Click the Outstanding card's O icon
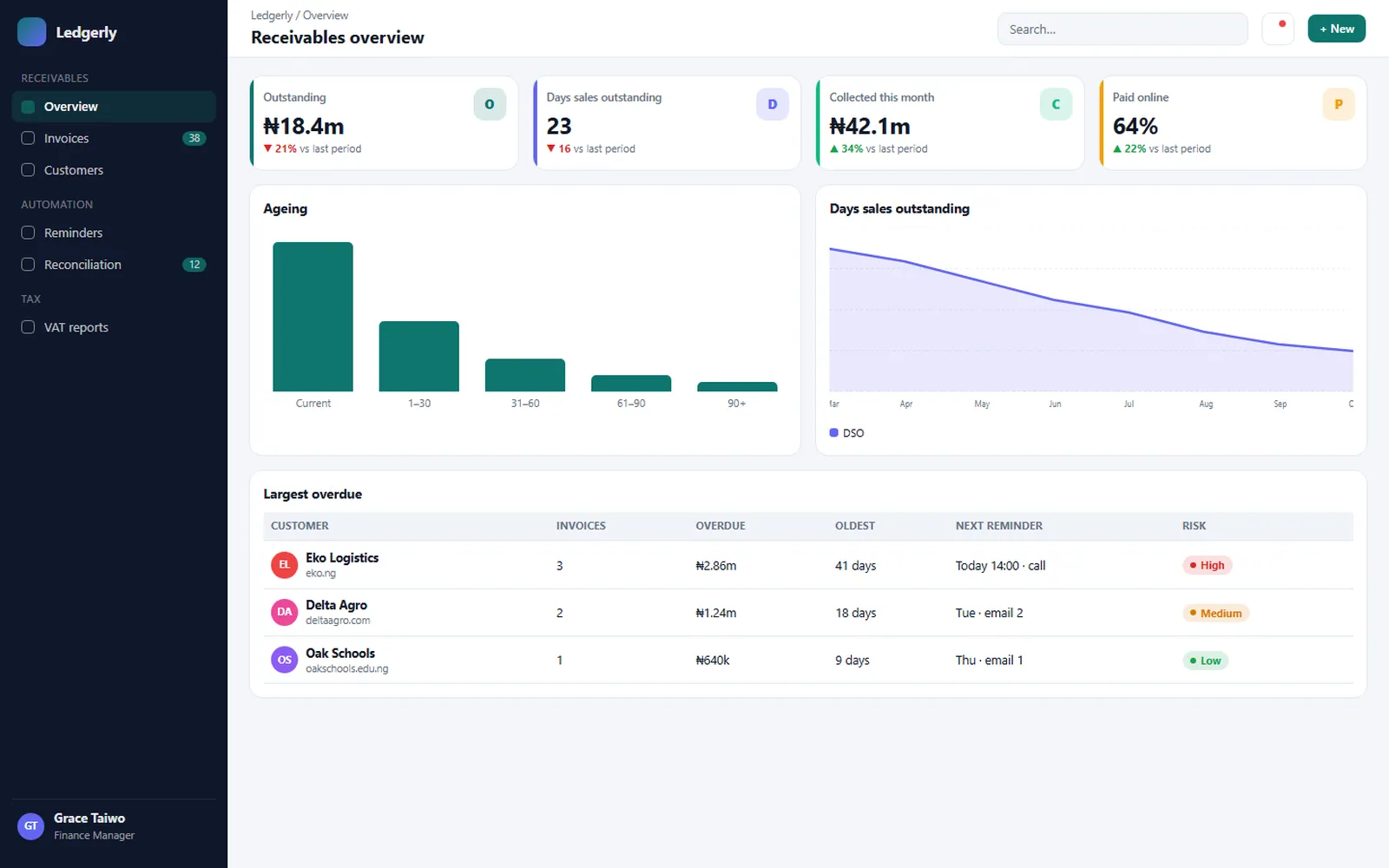 [490, 104]
